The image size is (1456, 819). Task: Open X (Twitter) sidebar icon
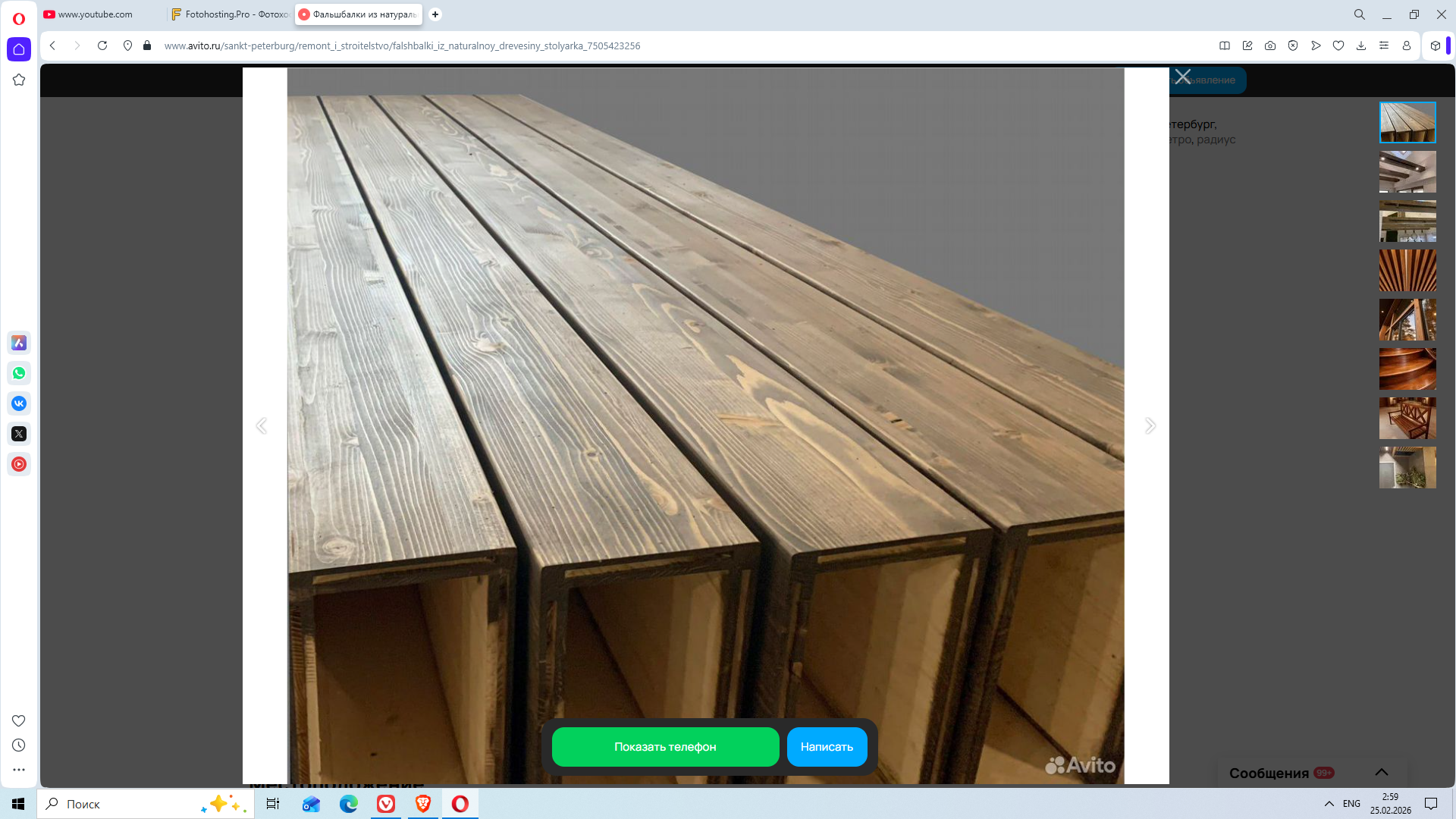(19, 434)
